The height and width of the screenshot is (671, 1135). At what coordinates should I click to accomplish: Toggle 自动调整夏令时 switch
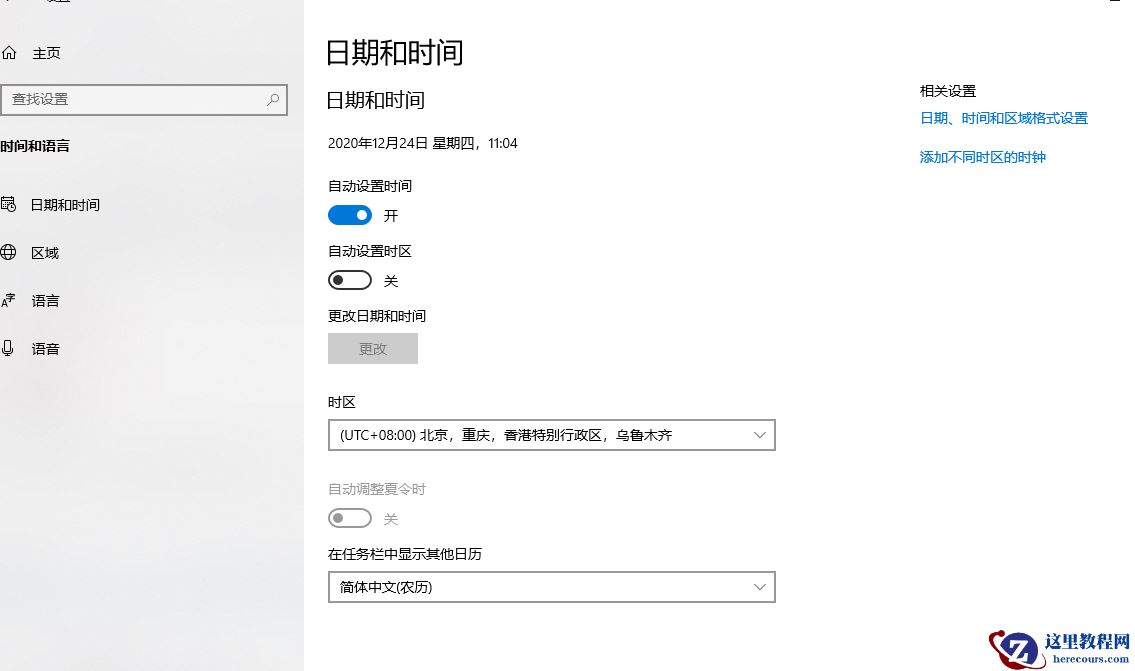[349, 518]
